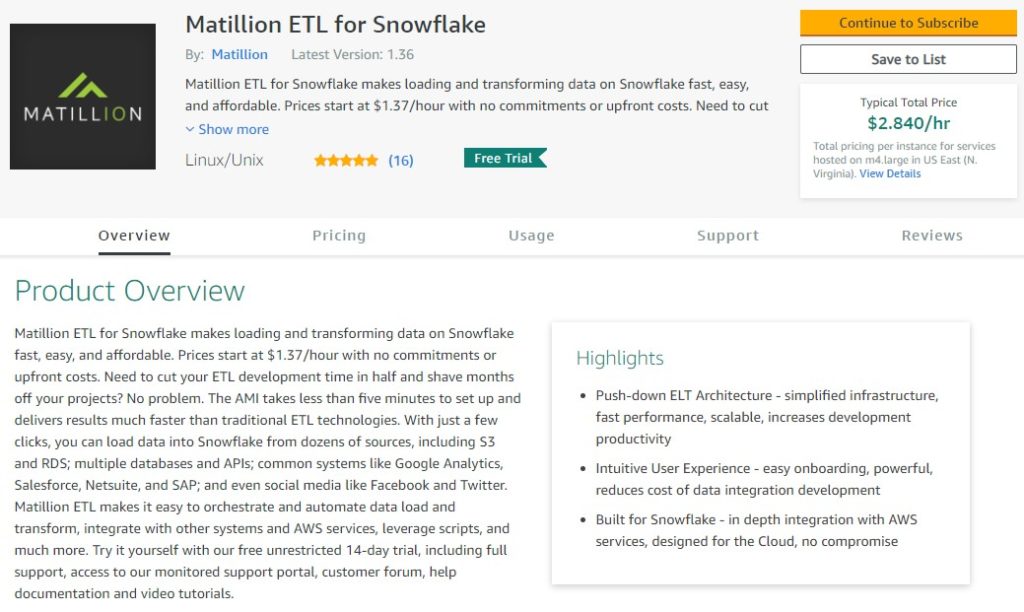Click the Highlights panel heading
Screen dimensions: 1024x612
(620, 358)
